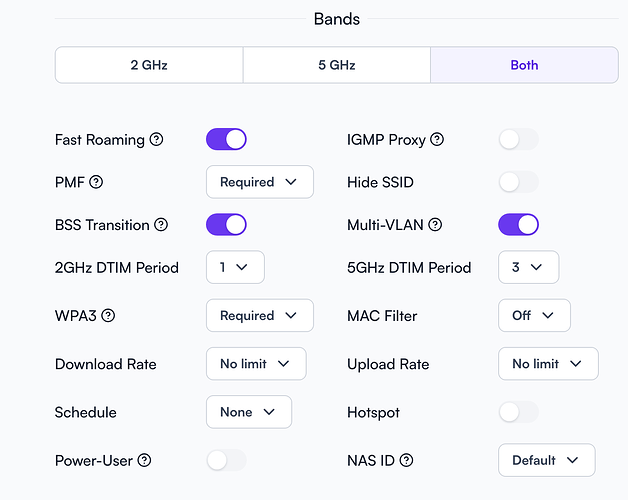
Task: Expand the MAC Filter dropdown
Action: [x=534, y=315]
